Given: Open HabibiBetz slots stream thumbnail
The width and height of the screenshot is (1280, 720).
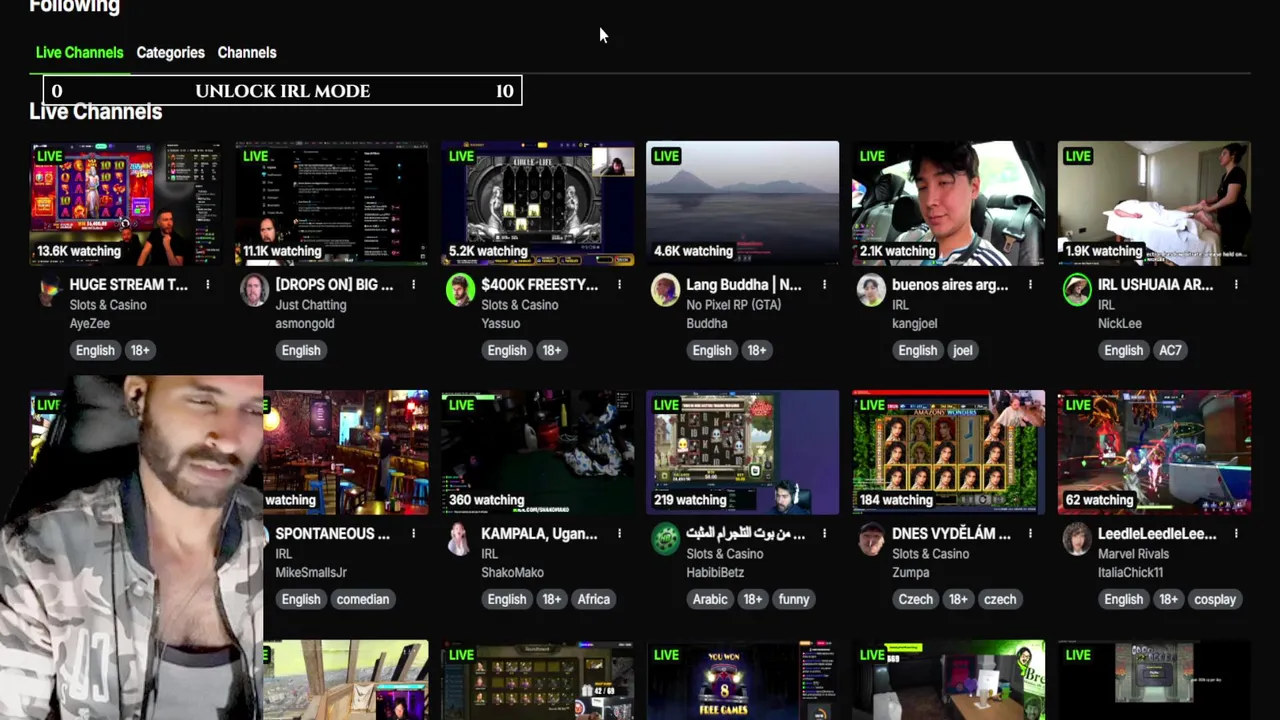Looking at the screenshot, I should pos(743,452).
